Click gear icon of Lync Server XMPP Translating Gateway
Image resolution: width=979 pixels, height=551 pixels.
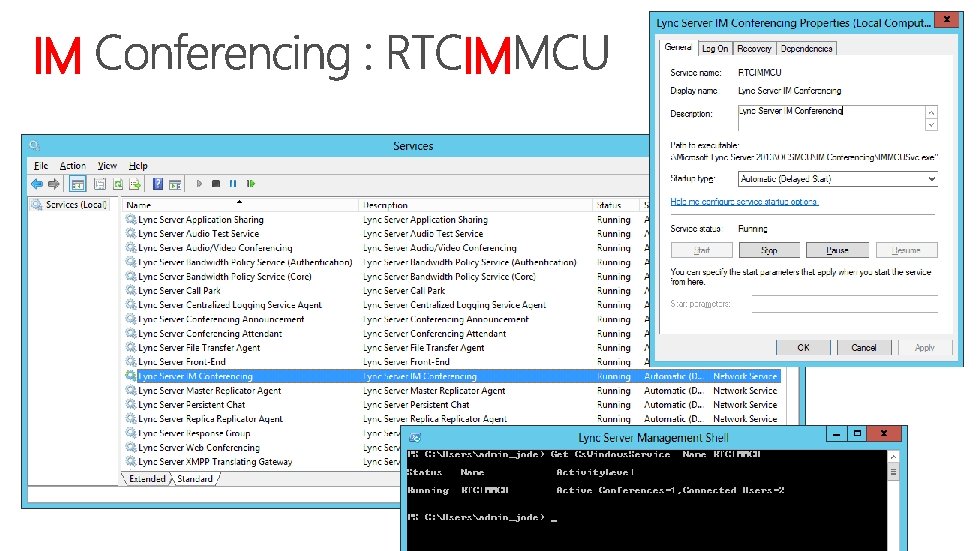click(x=130, y=461)
